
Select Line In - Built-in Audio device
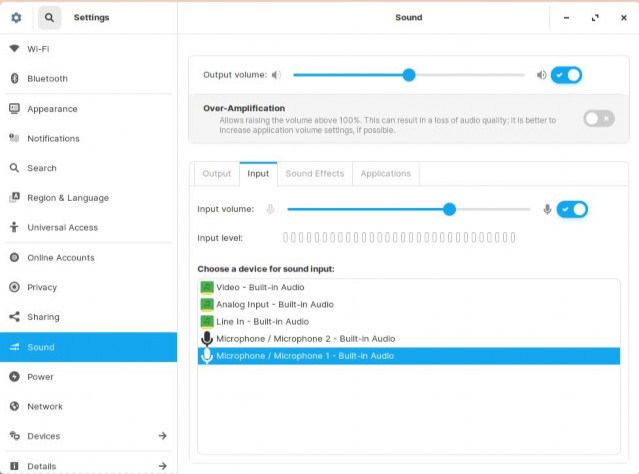tap(262, 322)
